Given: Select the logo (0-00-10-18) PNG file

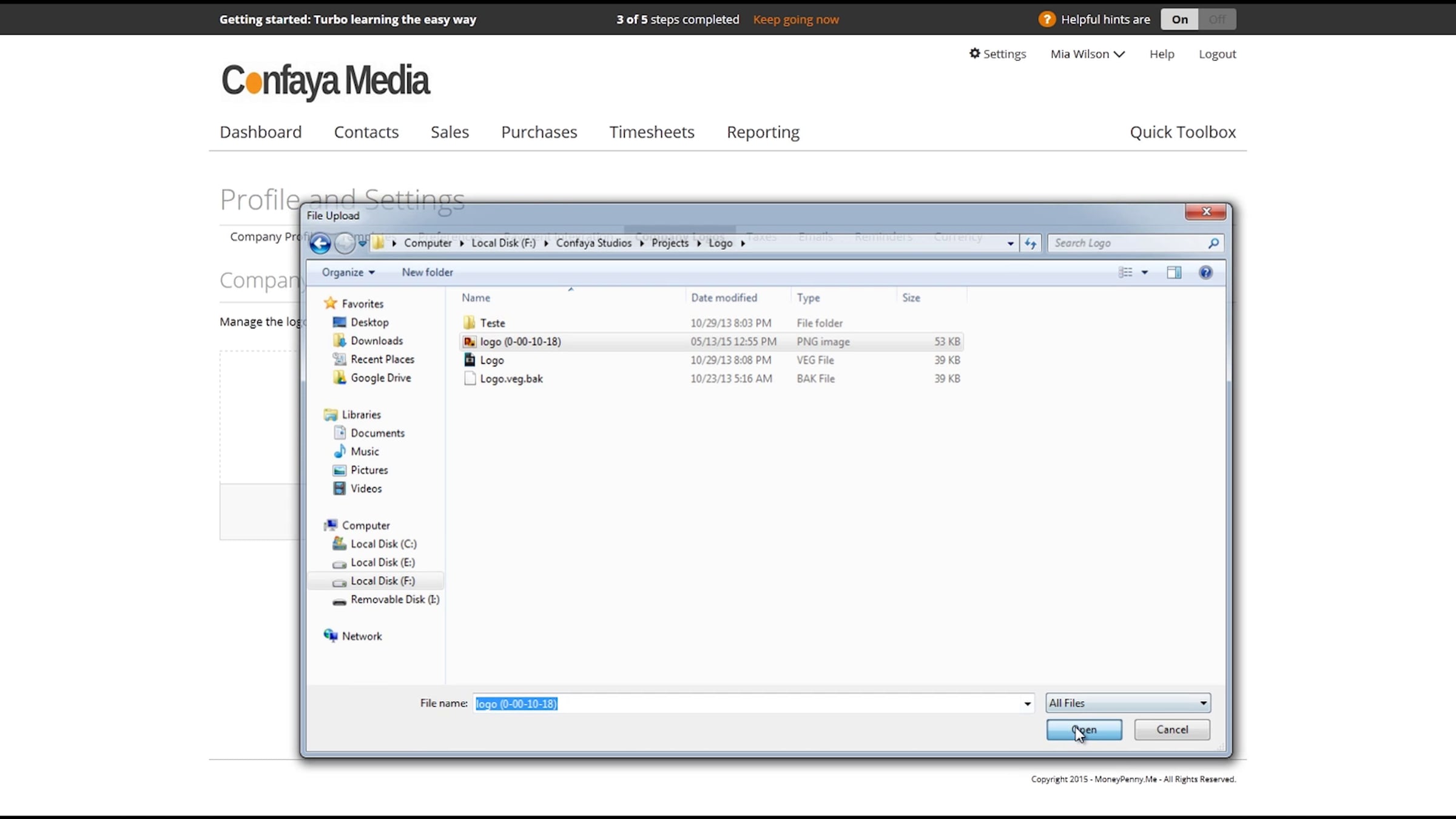Looking at the screenshot, I should click(x=520, y=342).
